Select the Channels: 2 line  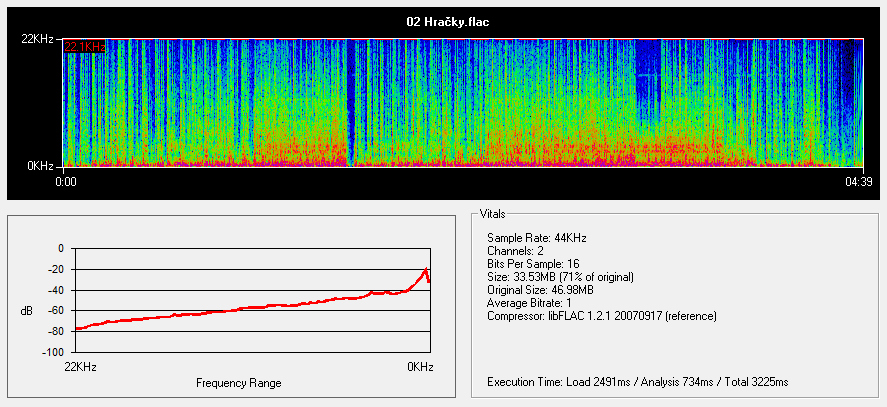click(x=518, y=251)
